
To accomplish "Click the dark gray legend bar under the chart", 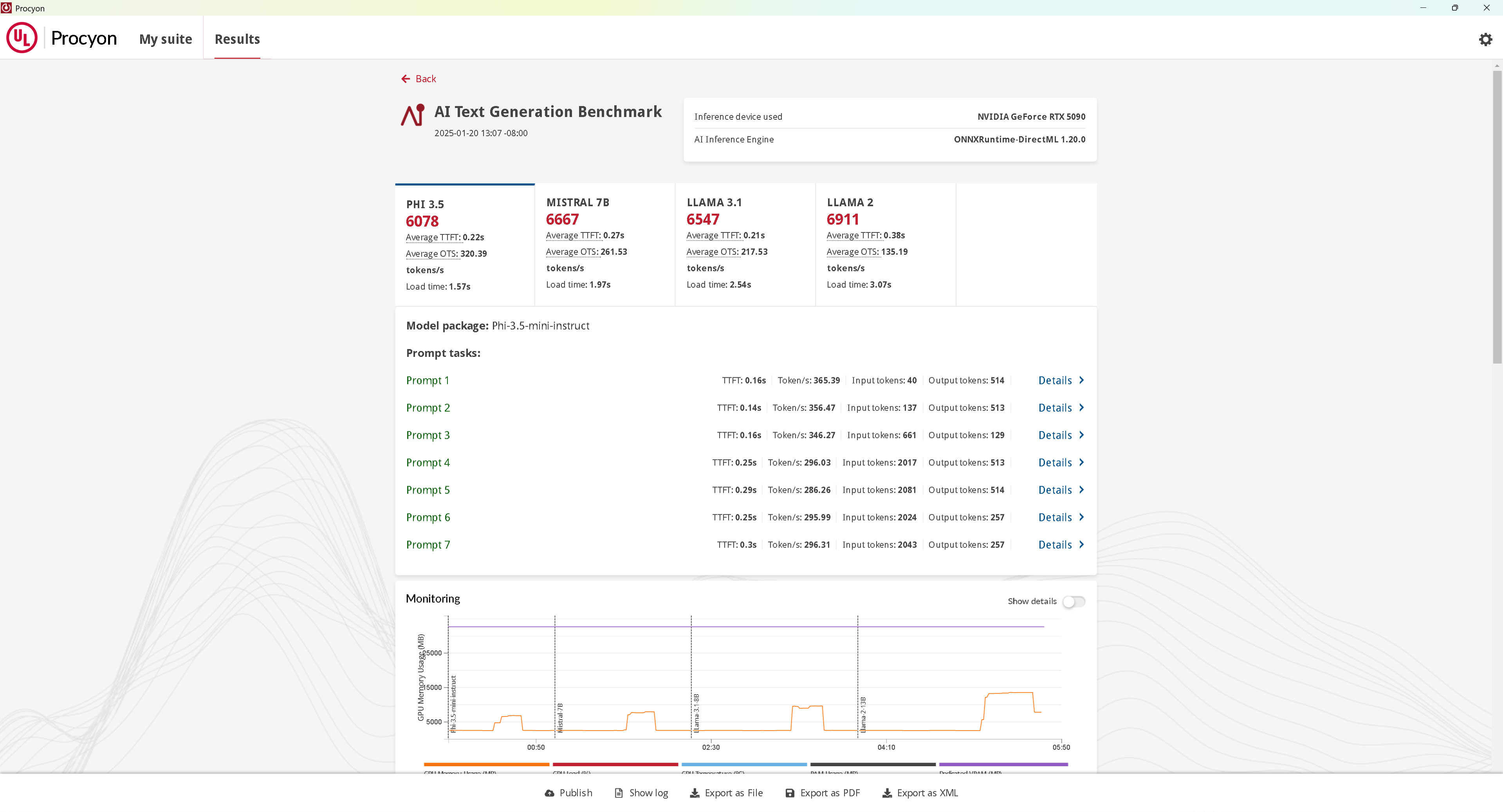I will (873, 764).
